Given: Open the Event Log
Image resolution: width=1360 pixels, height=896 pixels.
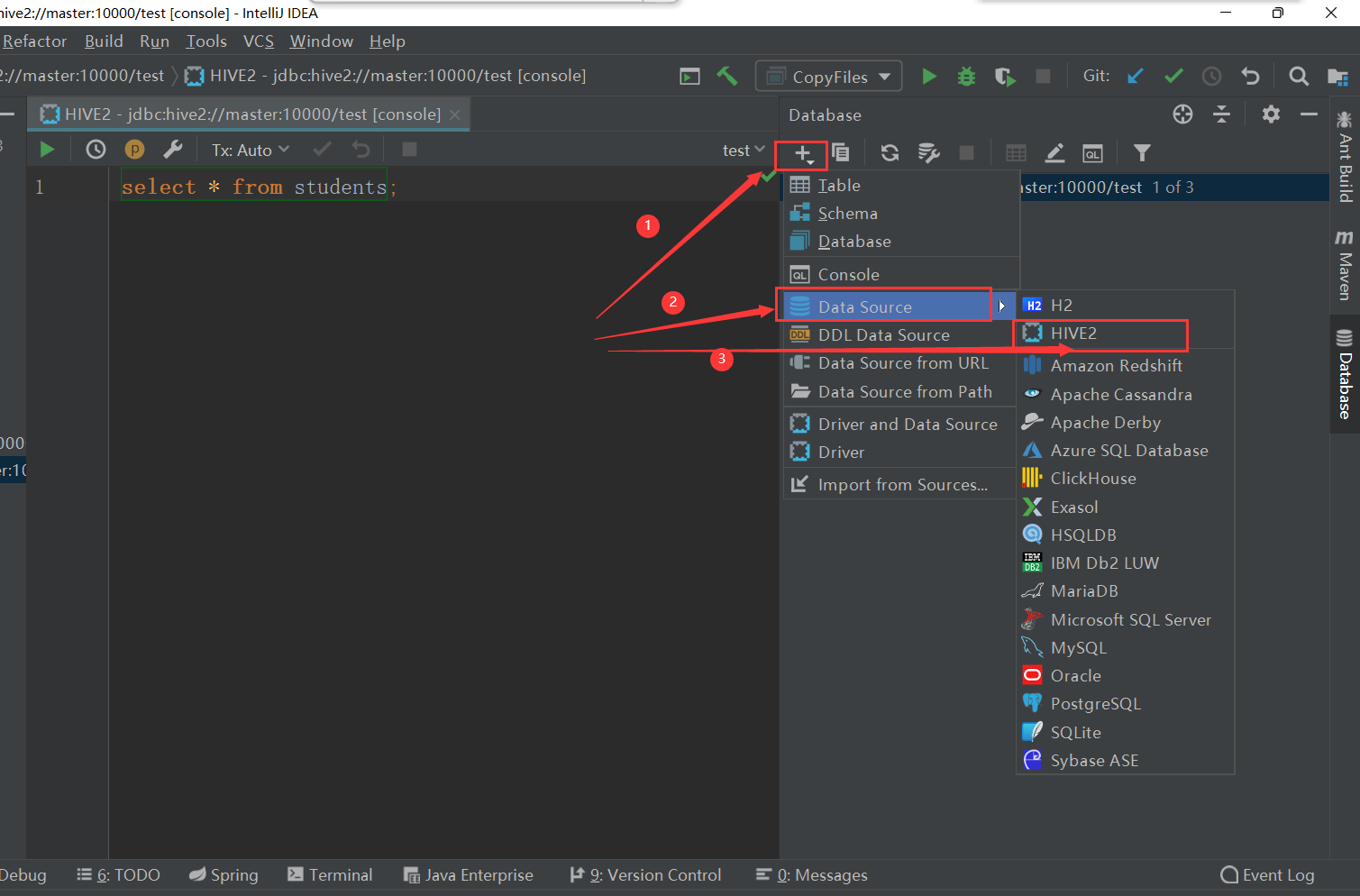Looking at the screenshot, I should tap(1267, 874).
